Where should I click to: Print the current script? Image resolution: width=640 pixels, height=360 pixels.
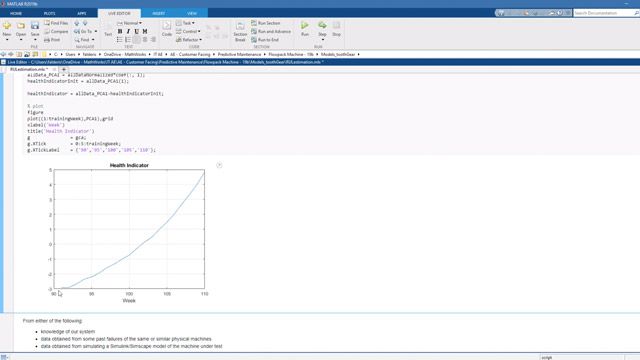point(52,40)
